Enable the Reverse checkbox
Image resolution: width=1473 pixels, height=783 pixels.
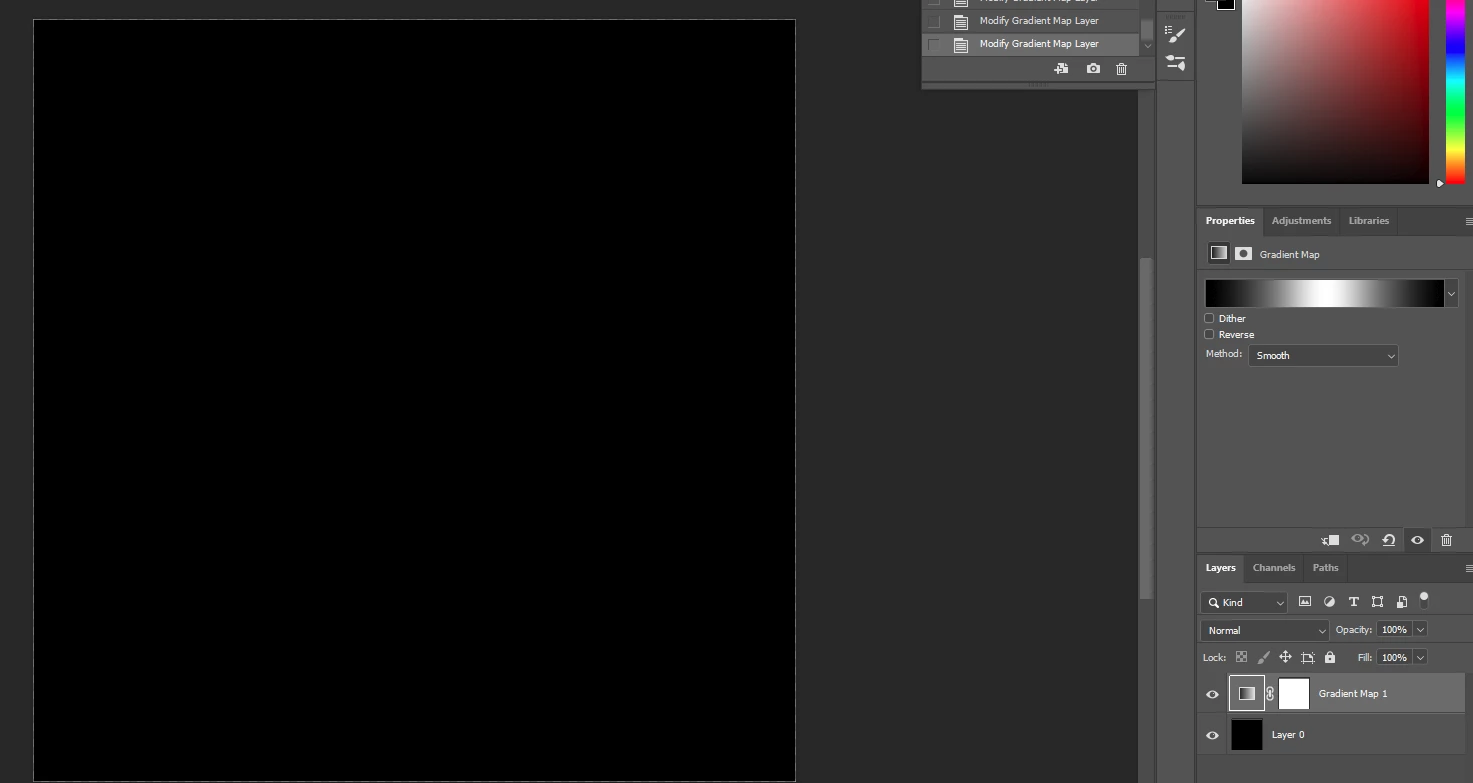1209,334
